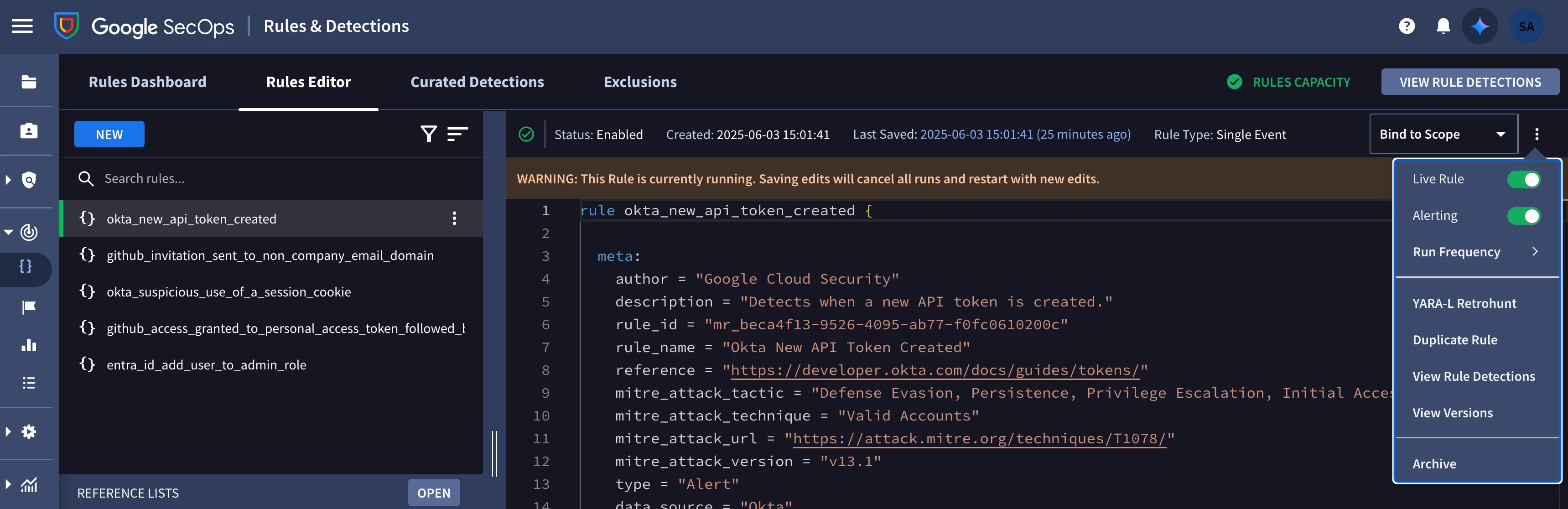Expand the settings sidebar section
This screenshot has width=1568, height=509.
(x=9, y=431)
